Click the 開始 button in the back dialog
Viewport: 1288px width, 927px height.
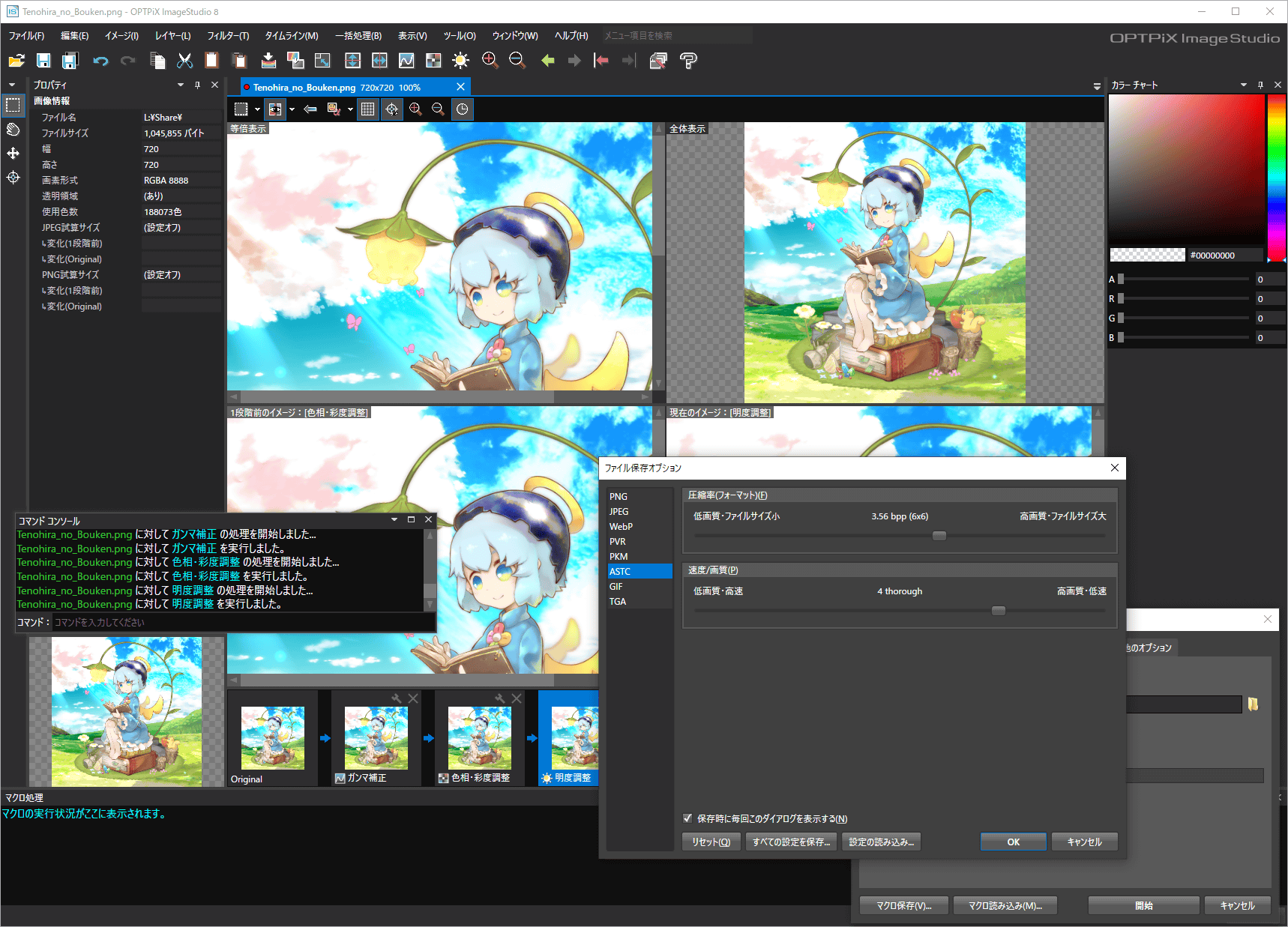[x=1143, y=905]
